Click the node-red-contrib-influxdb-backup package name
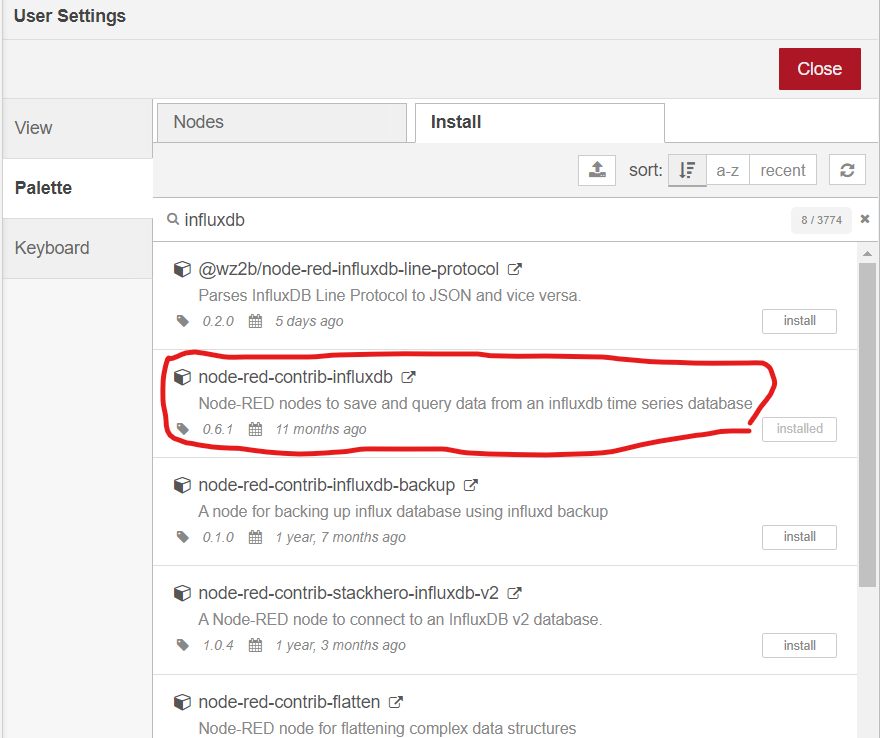Viewport: 880px width, 738px height. [327, 485]
